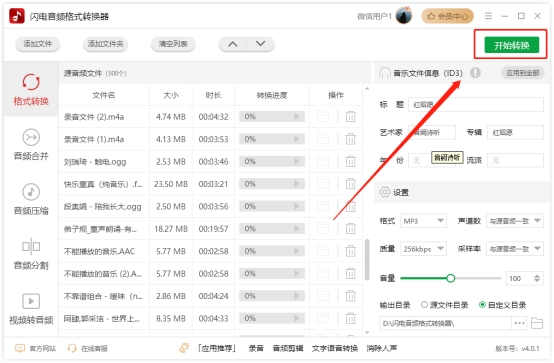Select the 自定义目录 radio option
554x363 pixels.
pos(502,305)
